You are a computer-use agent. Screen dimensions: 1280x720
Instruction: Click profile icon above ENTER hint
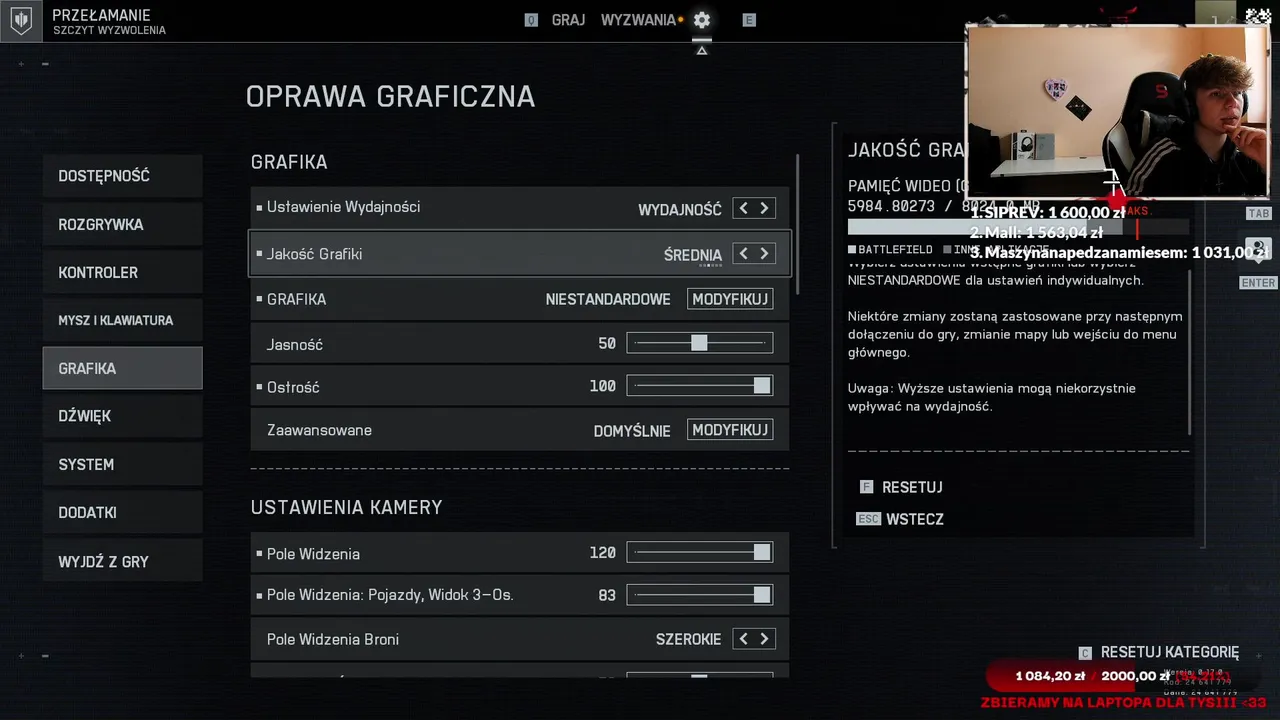(1258, 249)
